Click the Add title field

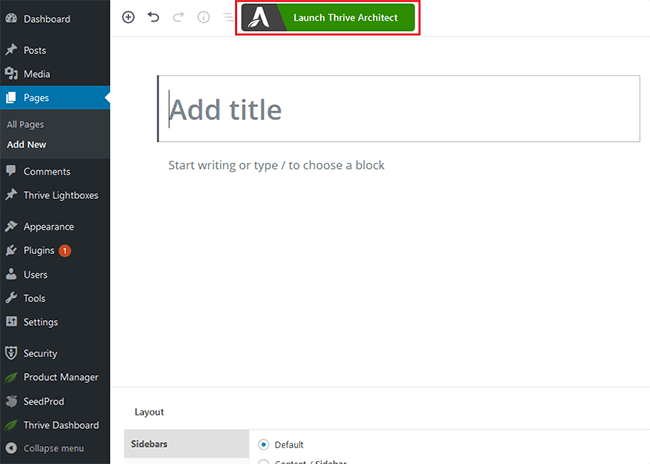click(x=399, y=109)
